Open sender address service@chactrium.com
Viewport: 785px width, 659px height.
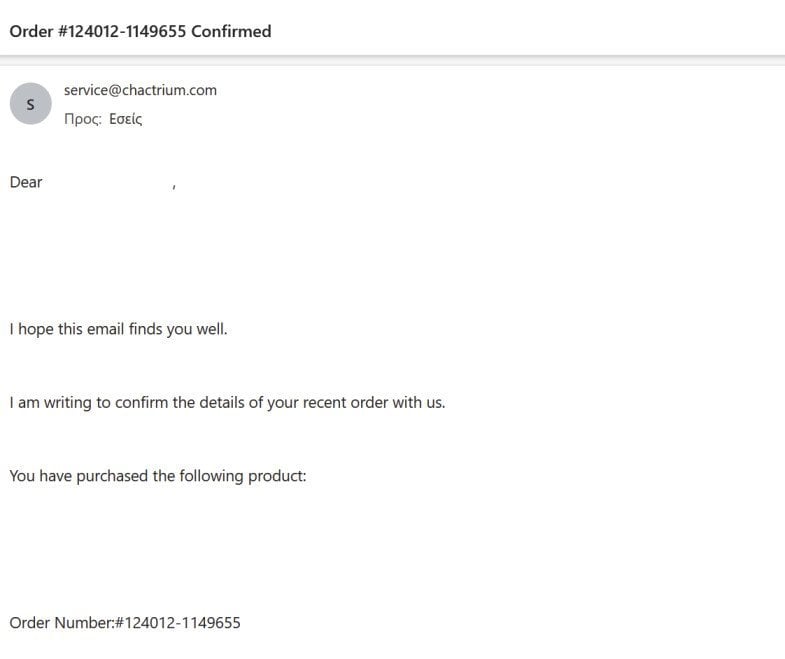(140, 90)
